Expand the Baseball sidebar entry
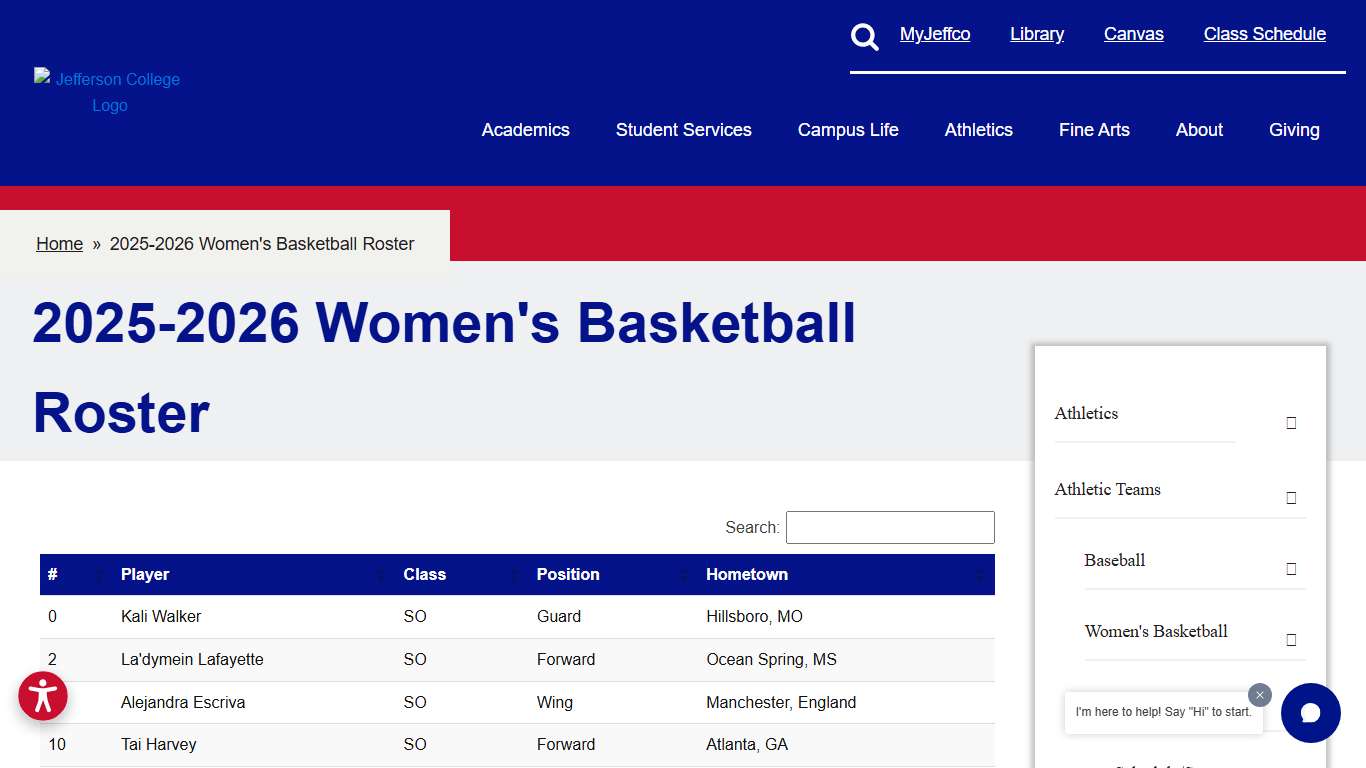Screen dimensions: 1366x768 coord(1291,568)
